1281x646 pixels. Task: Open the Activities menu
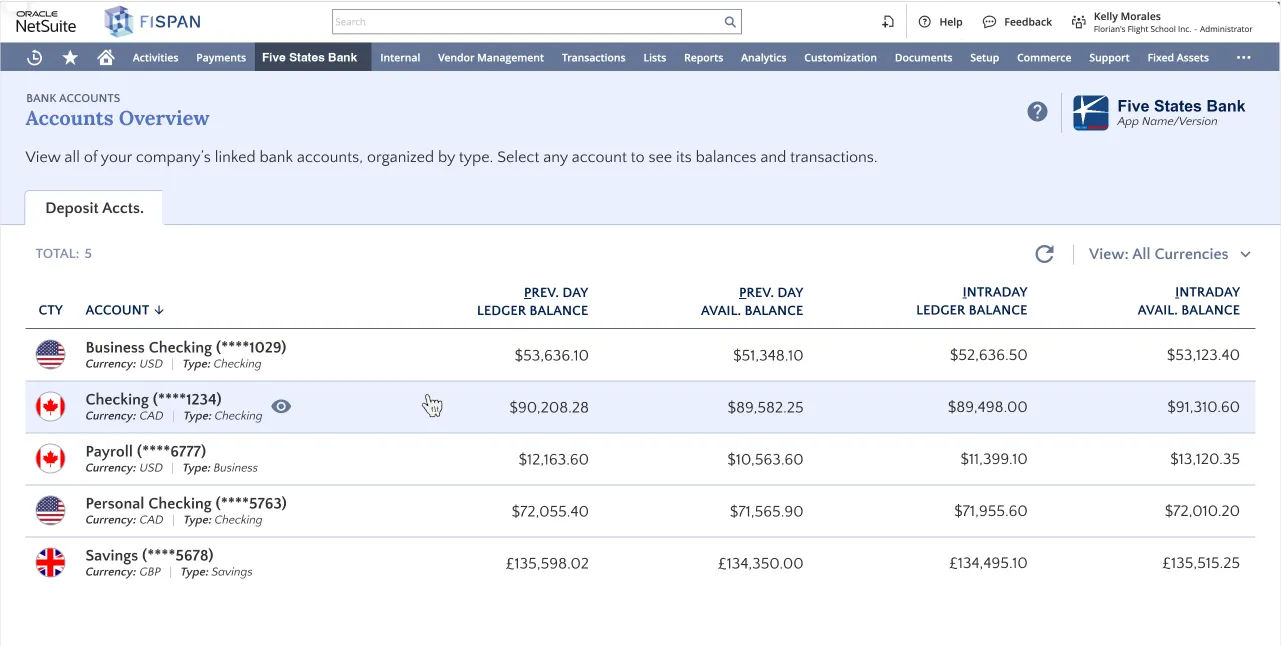click(155, 57)
